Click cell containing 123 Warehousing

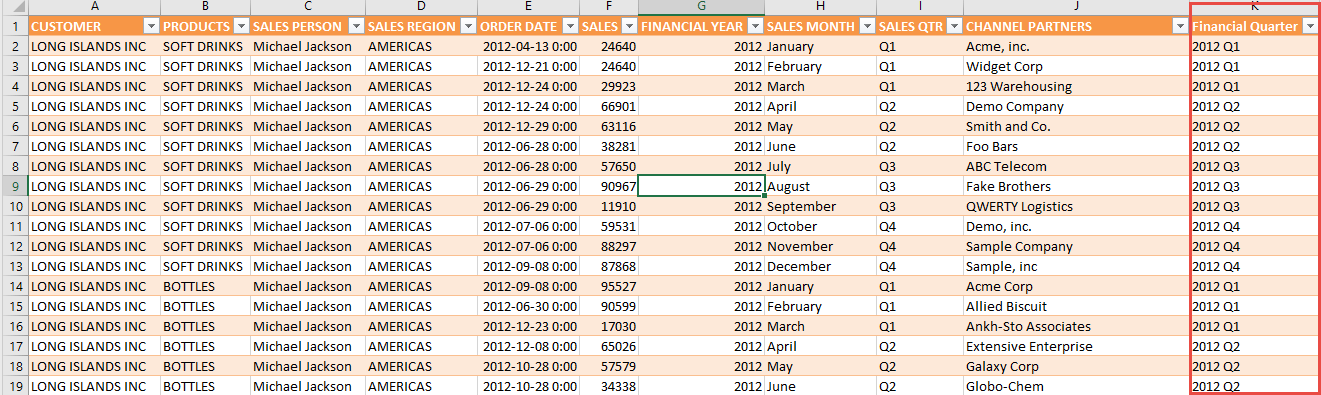pos(1077,86)
